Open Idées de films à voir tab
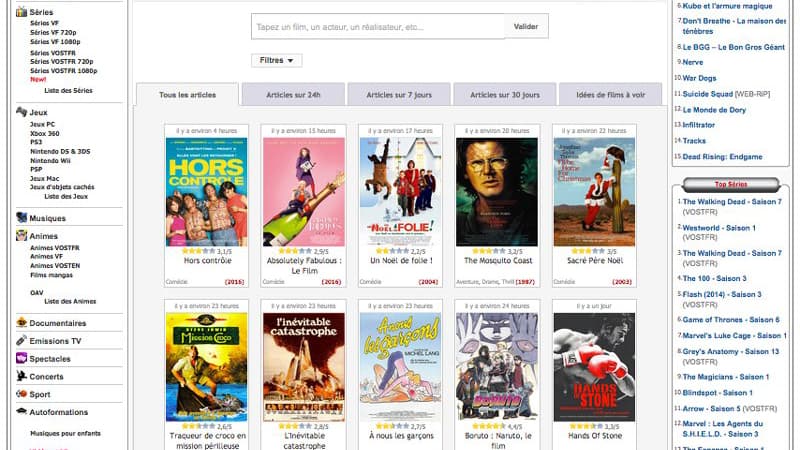800x450 pixels. pyautogui.click(x=611, y=95)
